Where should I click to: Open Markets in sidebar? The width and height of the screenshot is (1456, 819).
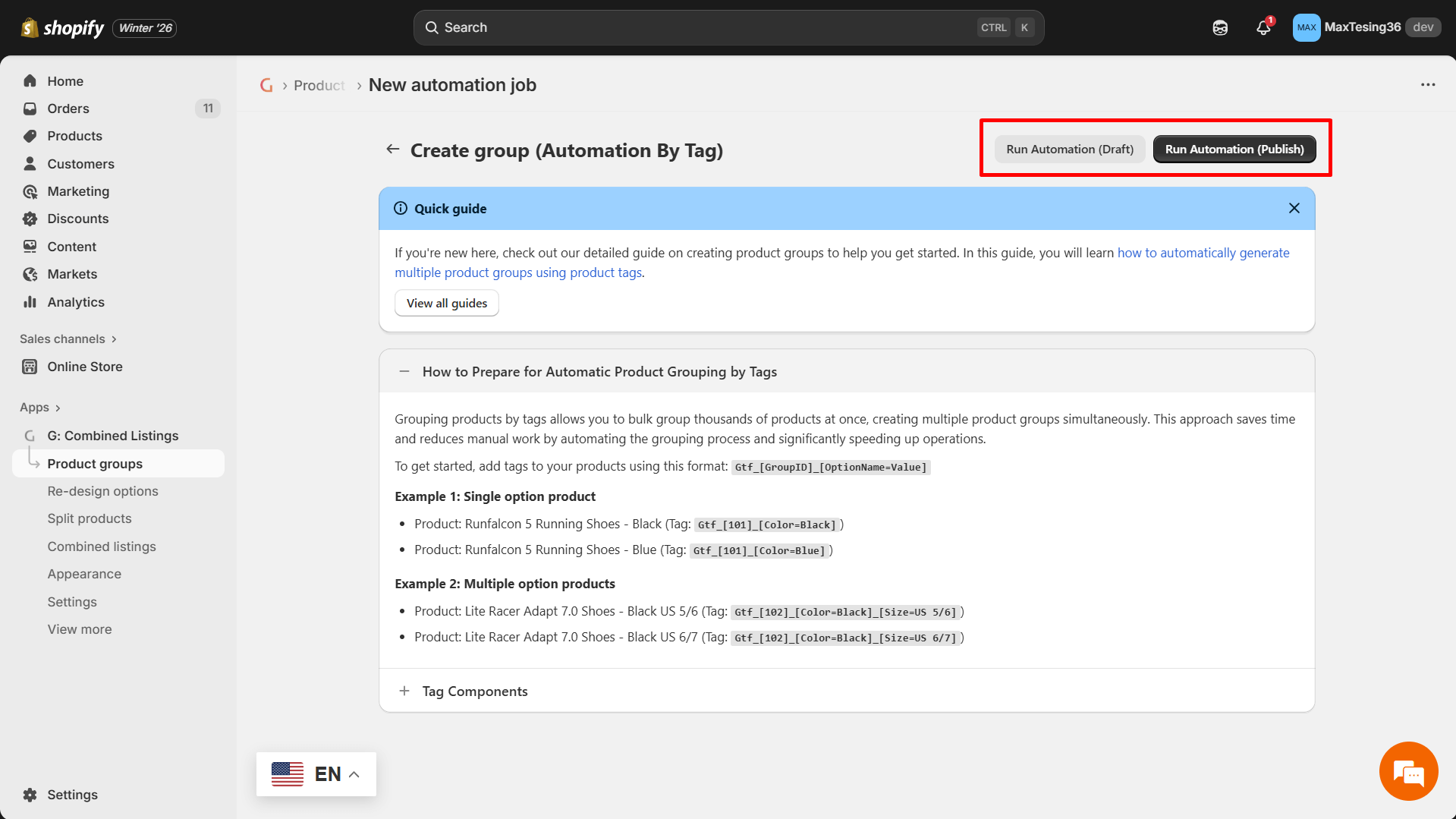click(x=72, y=274)
